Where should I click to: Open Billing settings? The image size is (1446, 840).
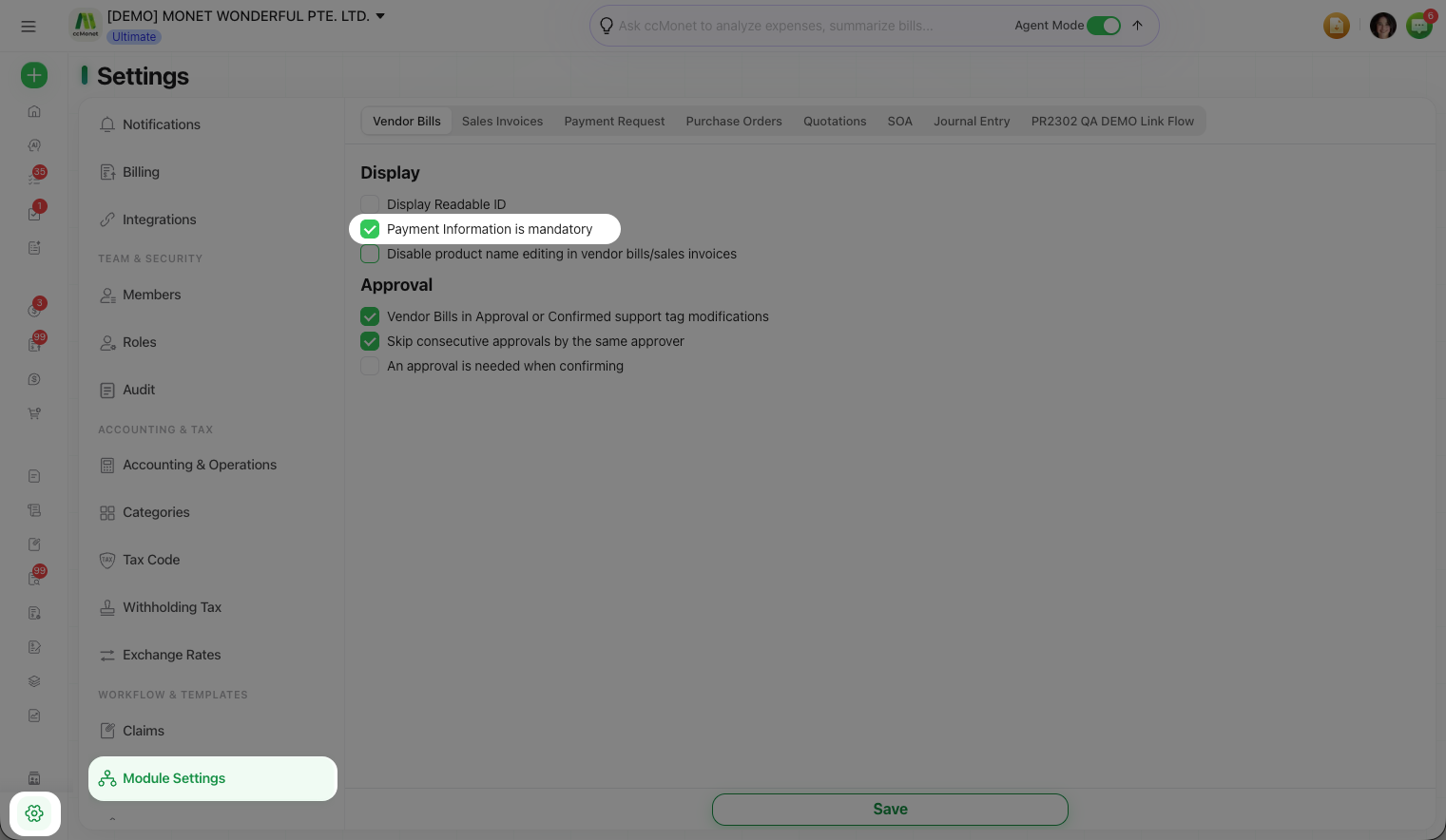point(213,172)
